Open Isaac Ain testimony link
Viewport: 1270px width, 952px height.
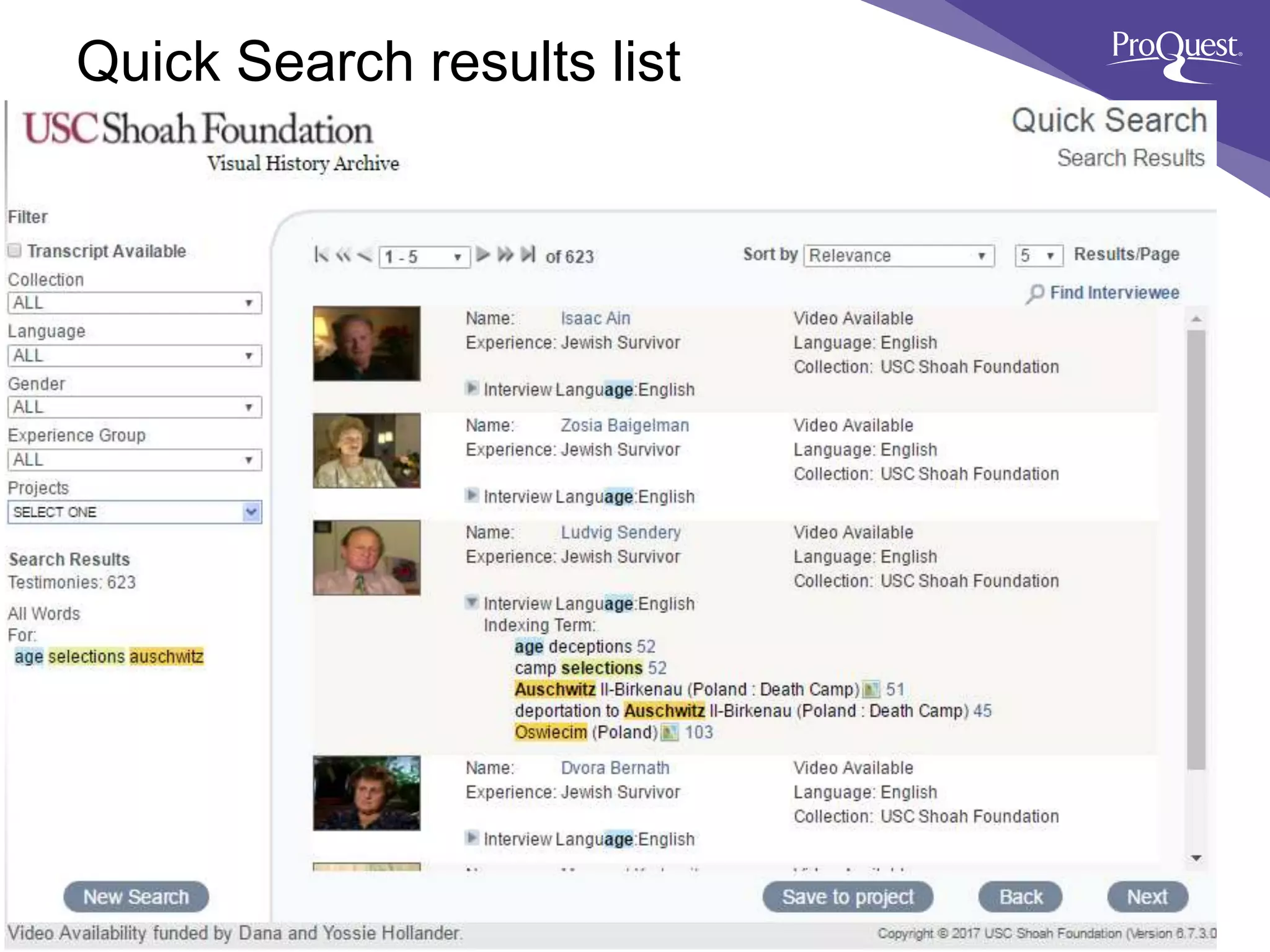pyautogui.click(x=595, y=319)
